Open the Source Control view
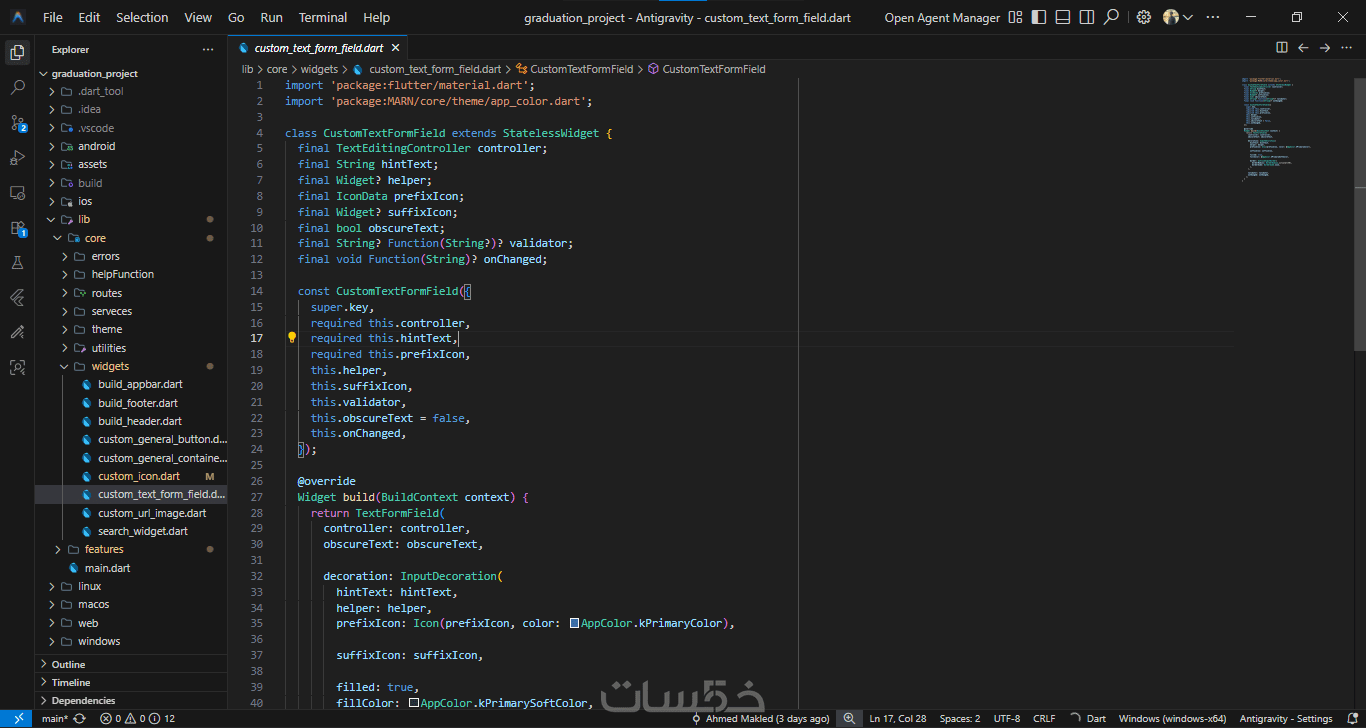The image size is (1366, 728). click(x=17, y=123)
